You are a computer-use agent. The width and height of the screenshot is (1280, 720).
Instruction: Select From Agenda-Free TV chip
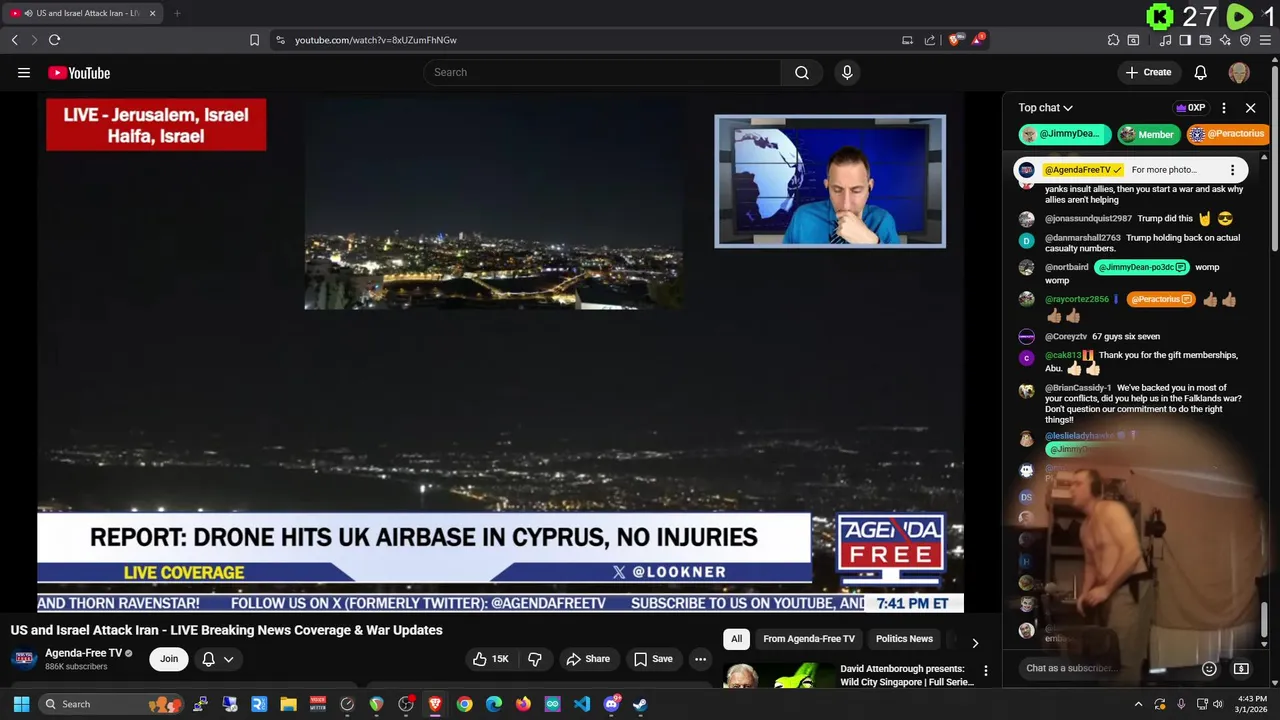(x=809, y=639)
